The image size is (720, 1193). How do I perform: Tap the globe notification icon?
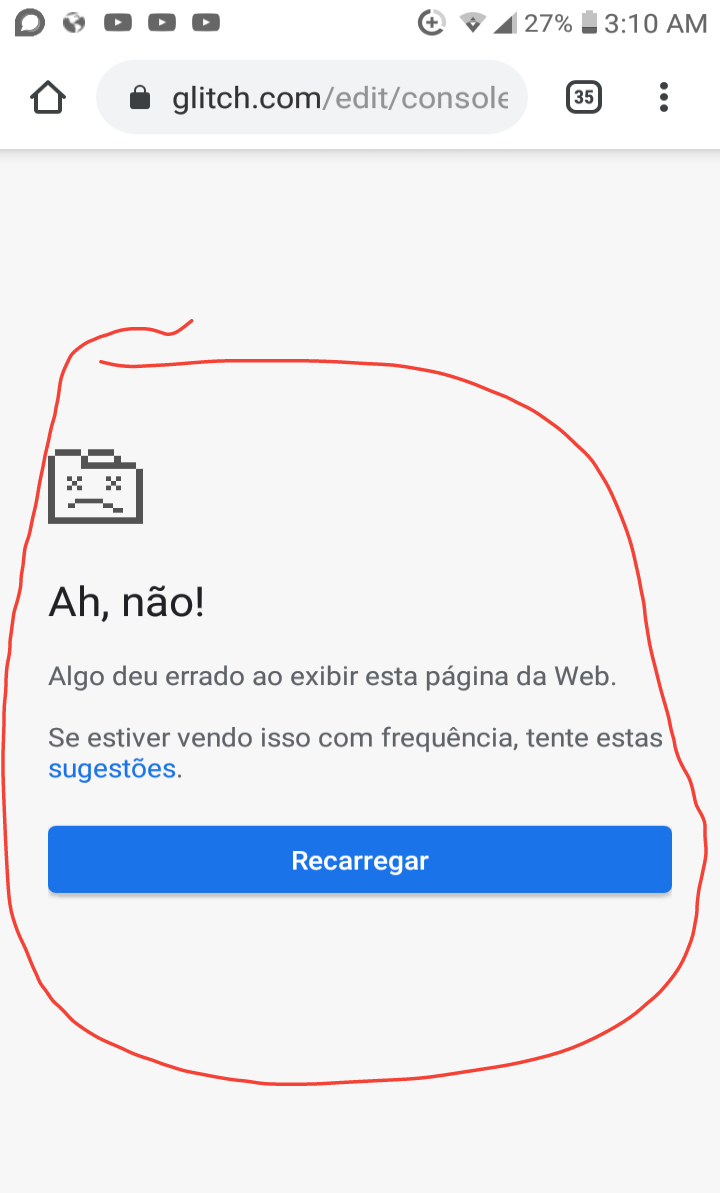coord(74,23)
